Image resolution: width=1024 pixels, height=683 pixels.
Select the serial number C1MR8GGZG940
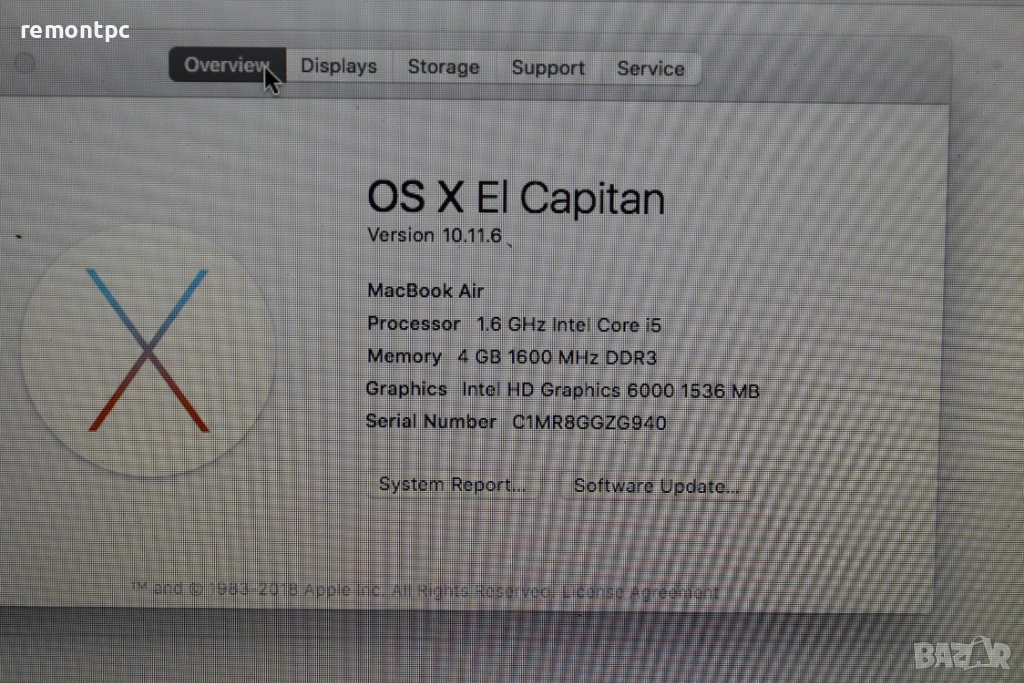click(589, 423)
